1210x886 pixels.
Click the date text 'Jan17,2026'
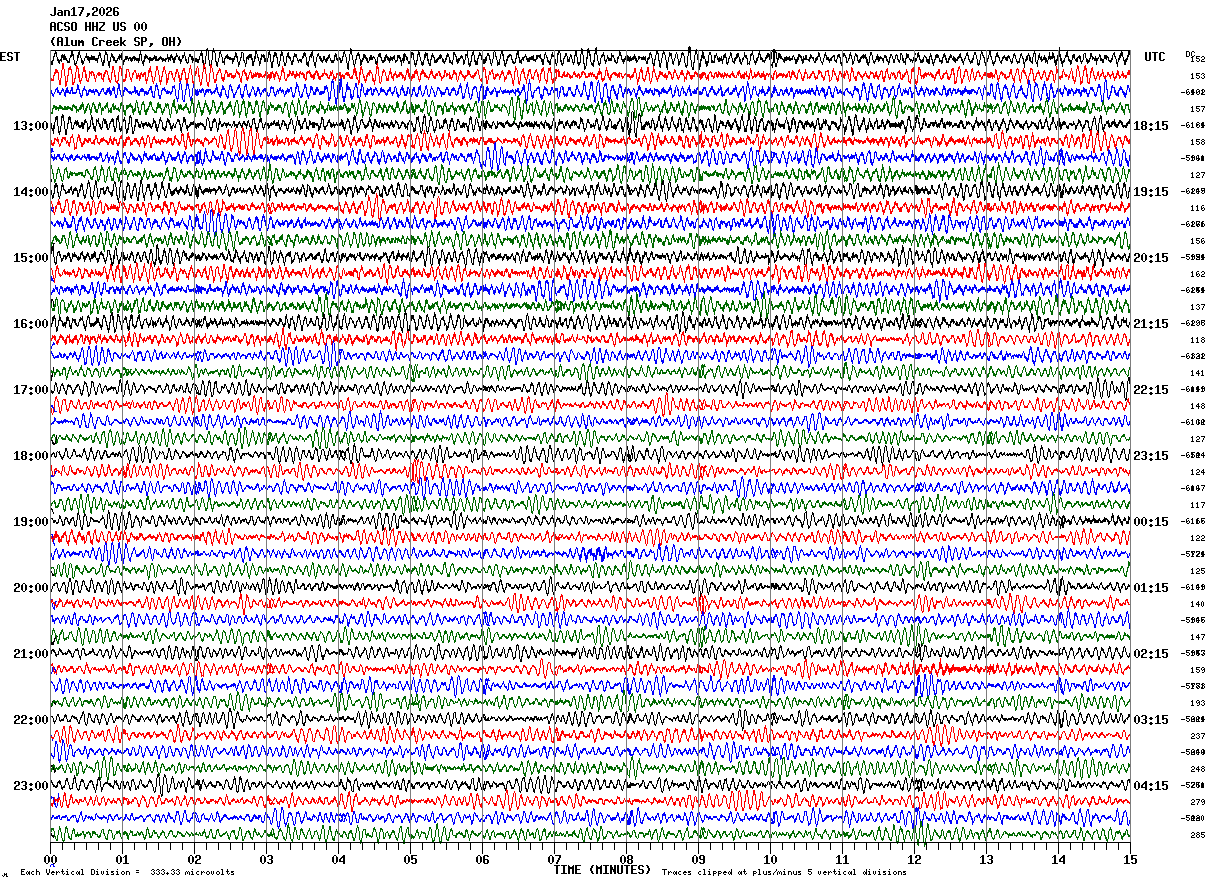click(x=84, y=12)
